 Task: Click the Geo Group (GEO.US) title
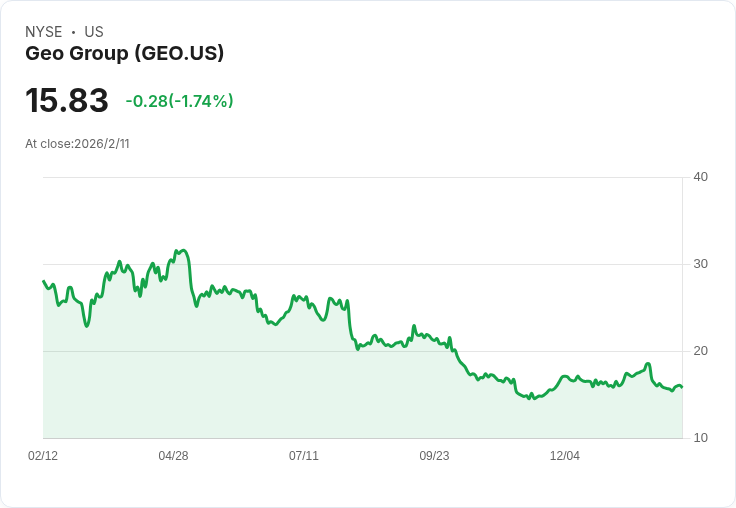click(124, 54)
